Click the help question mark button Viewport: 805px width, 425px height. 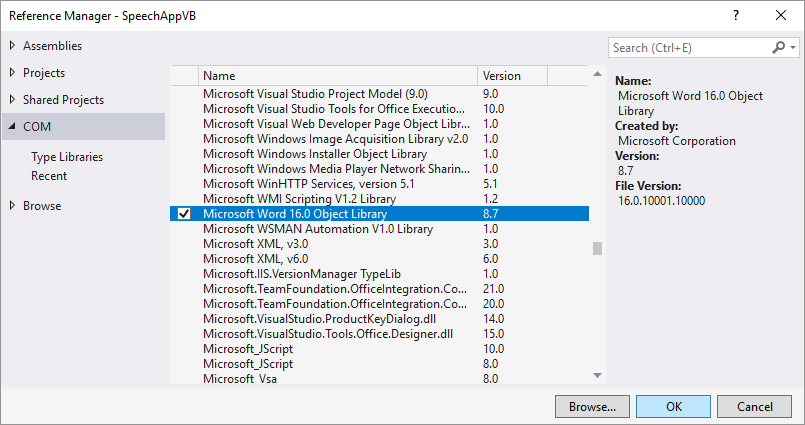(x=736, y=15)
